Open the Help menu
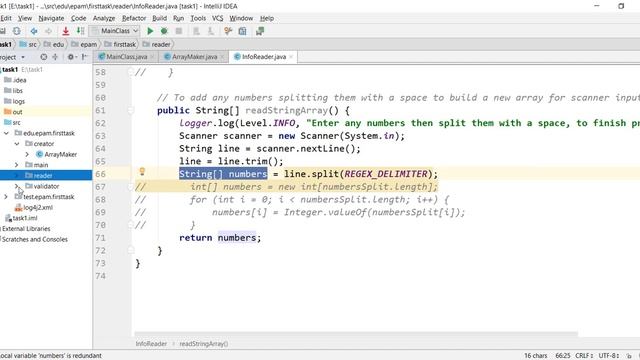The image size is (640, 360). [267, 18]
